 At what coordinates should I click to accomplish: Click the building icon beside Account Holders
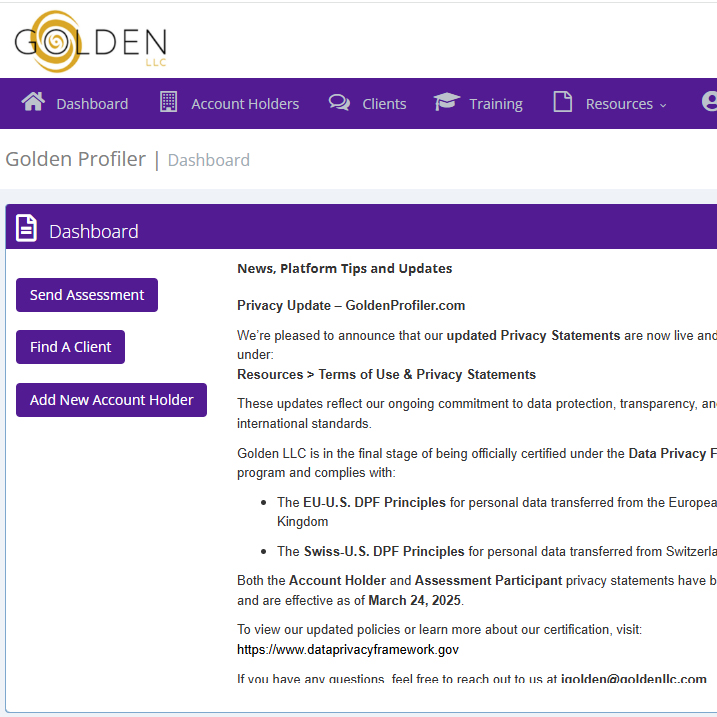(168, 102)
